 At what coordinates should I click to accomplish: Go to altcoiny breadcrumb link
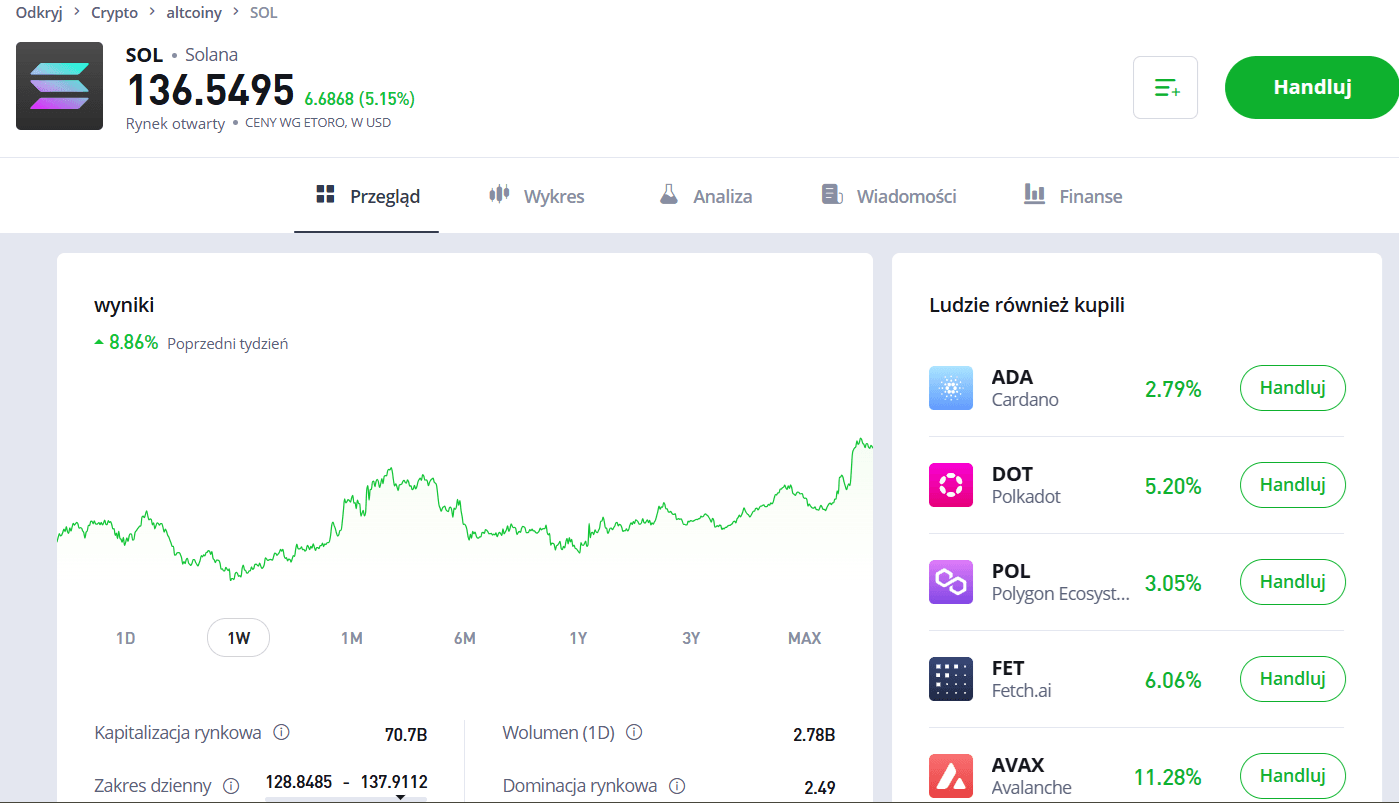[195, 13]
